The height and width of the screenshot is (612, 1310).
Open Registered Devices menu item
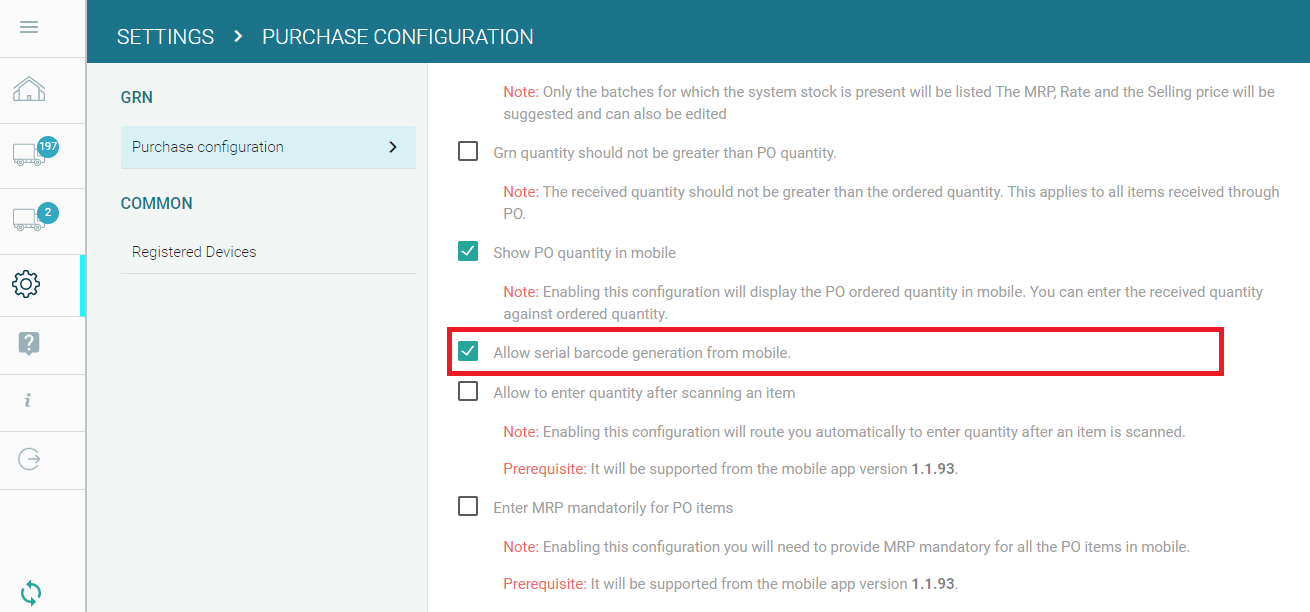(194, 252)
